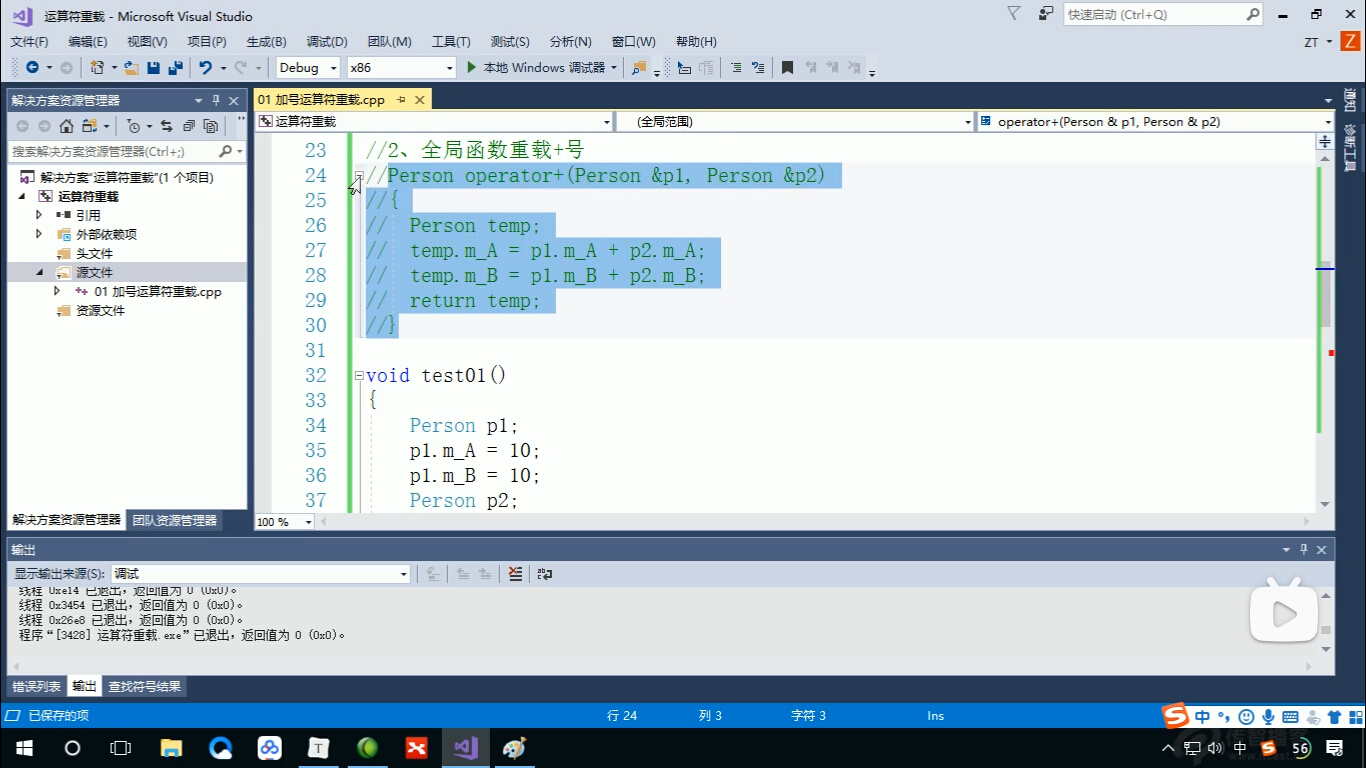Click the feedback icon beside quick launch

coord(1045,14)
